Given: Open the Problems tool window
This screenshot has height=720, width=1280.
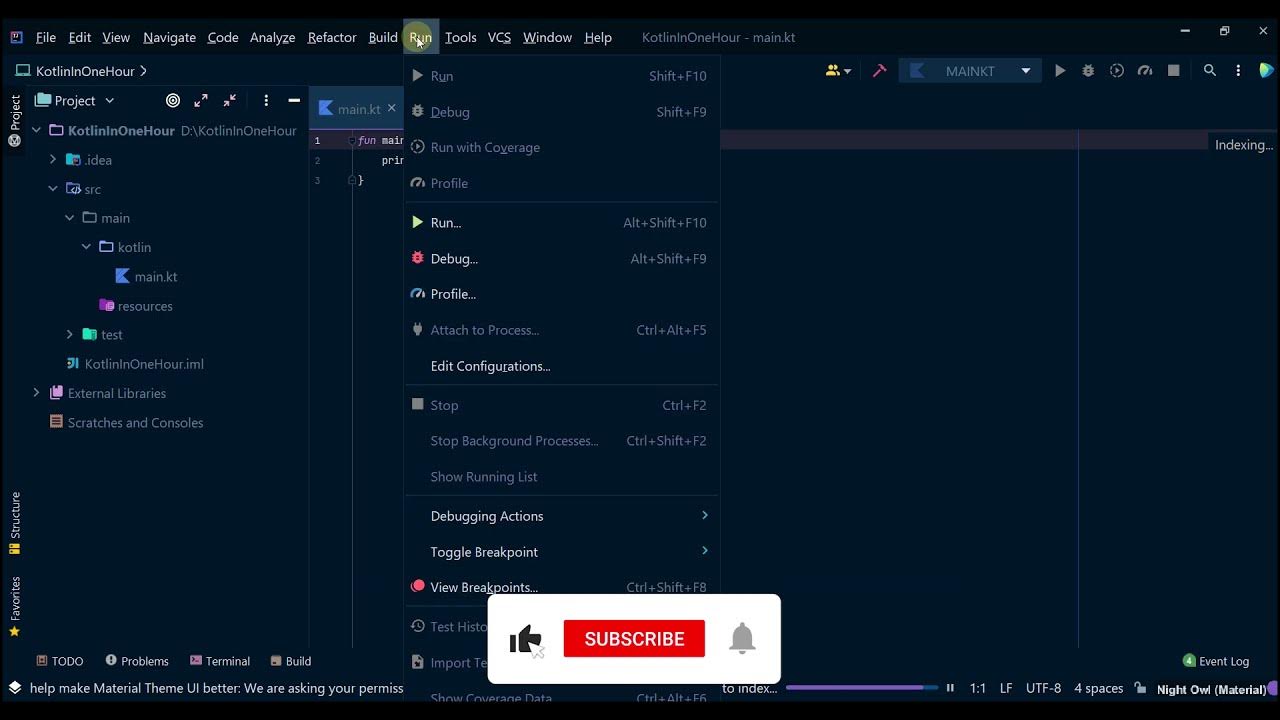Looking at the screenshot, I should 137,661.
